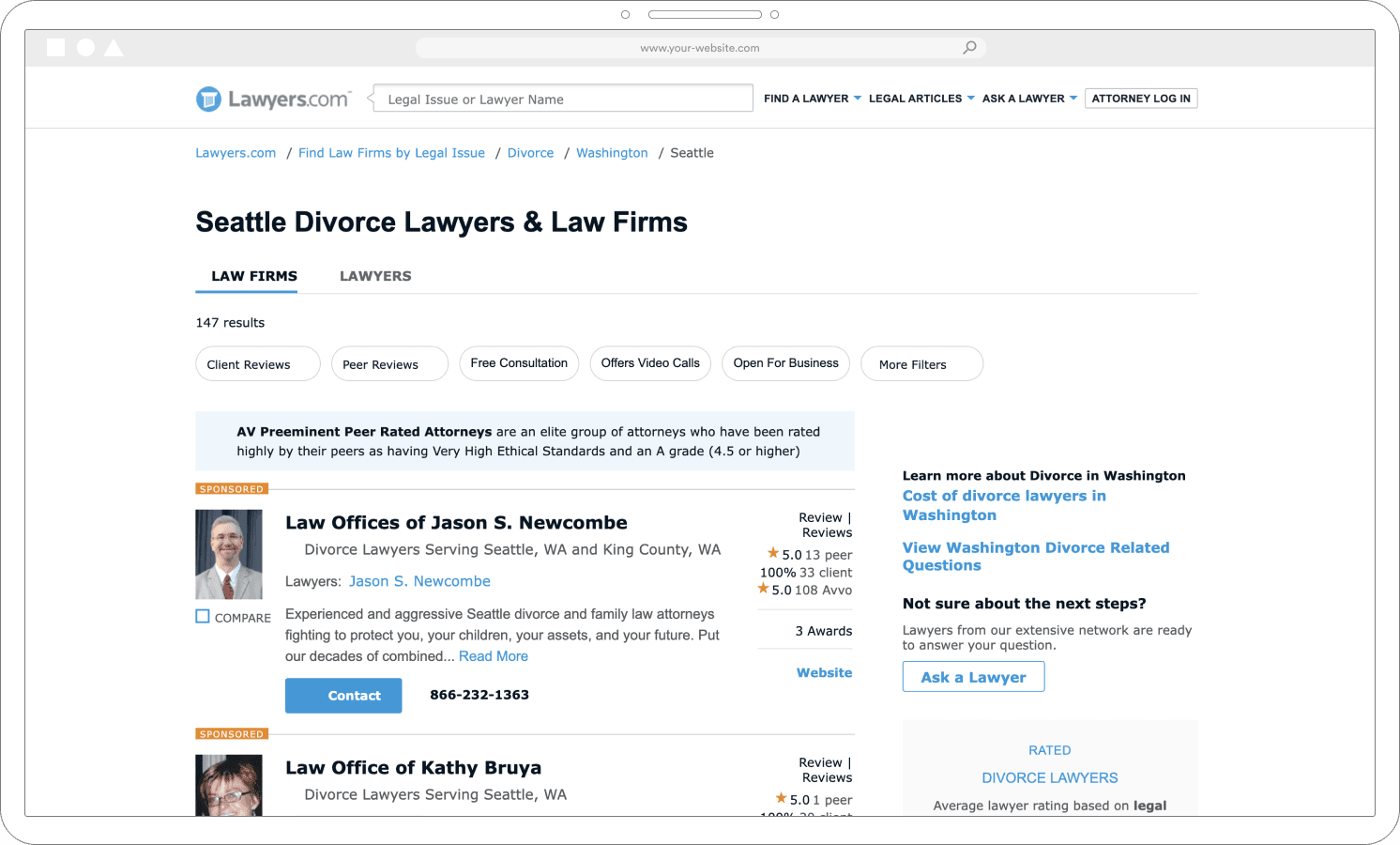Filter by Peer Reviews

389,364
